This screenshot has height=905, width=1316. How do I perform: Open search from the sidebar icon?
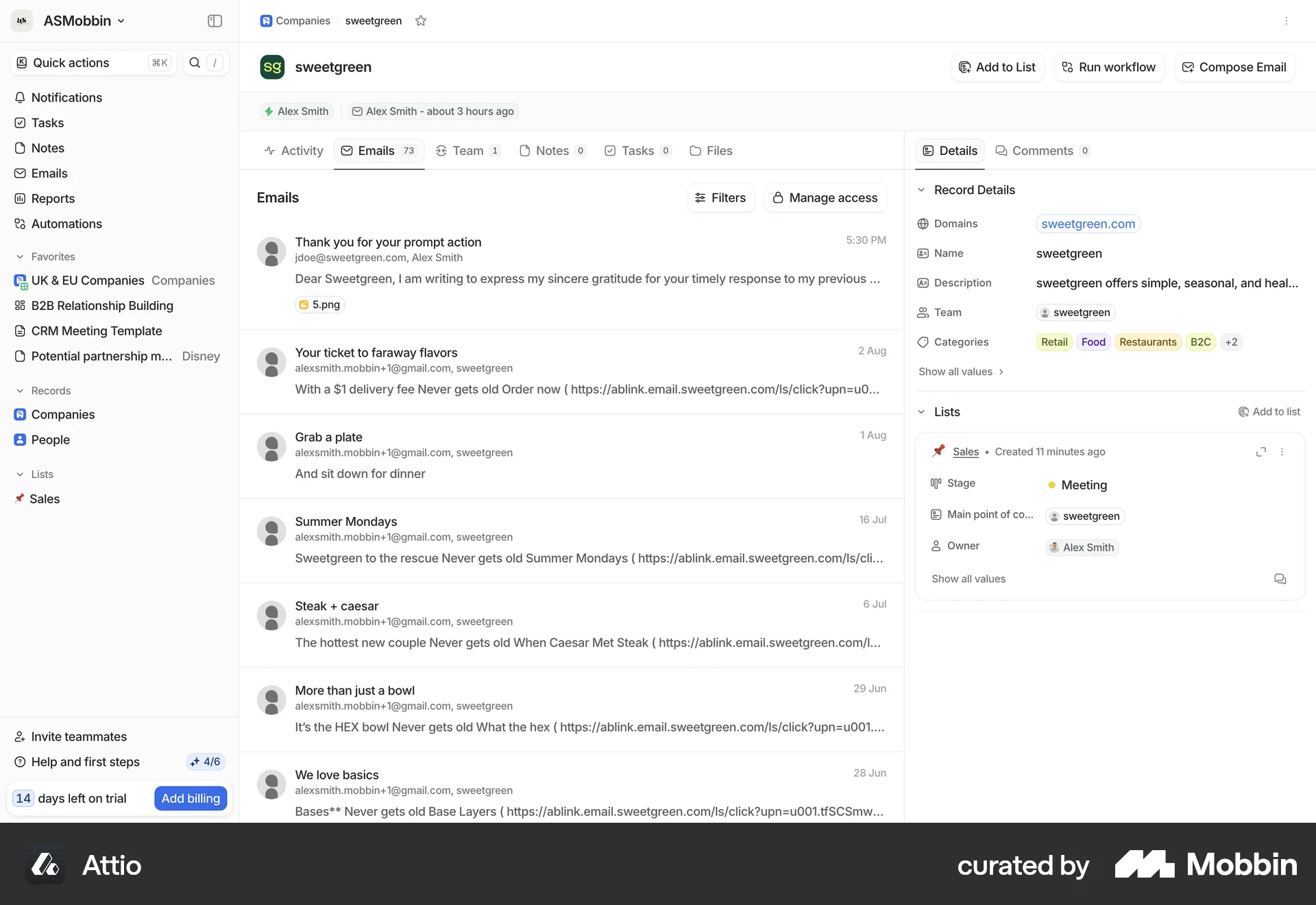(195, 62)
